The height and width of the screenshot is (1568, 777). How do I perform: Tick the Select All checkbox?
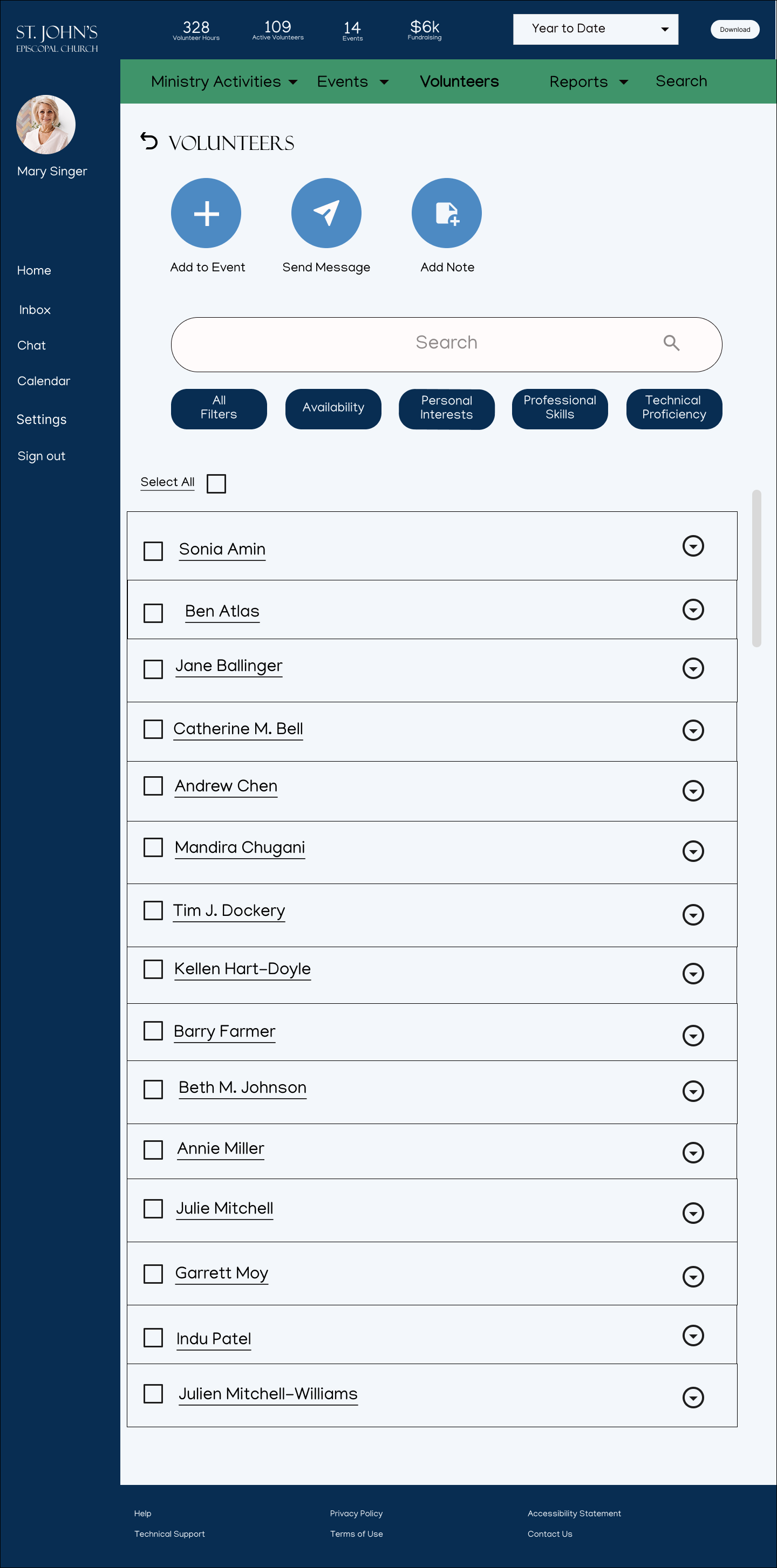click(216, 484)
